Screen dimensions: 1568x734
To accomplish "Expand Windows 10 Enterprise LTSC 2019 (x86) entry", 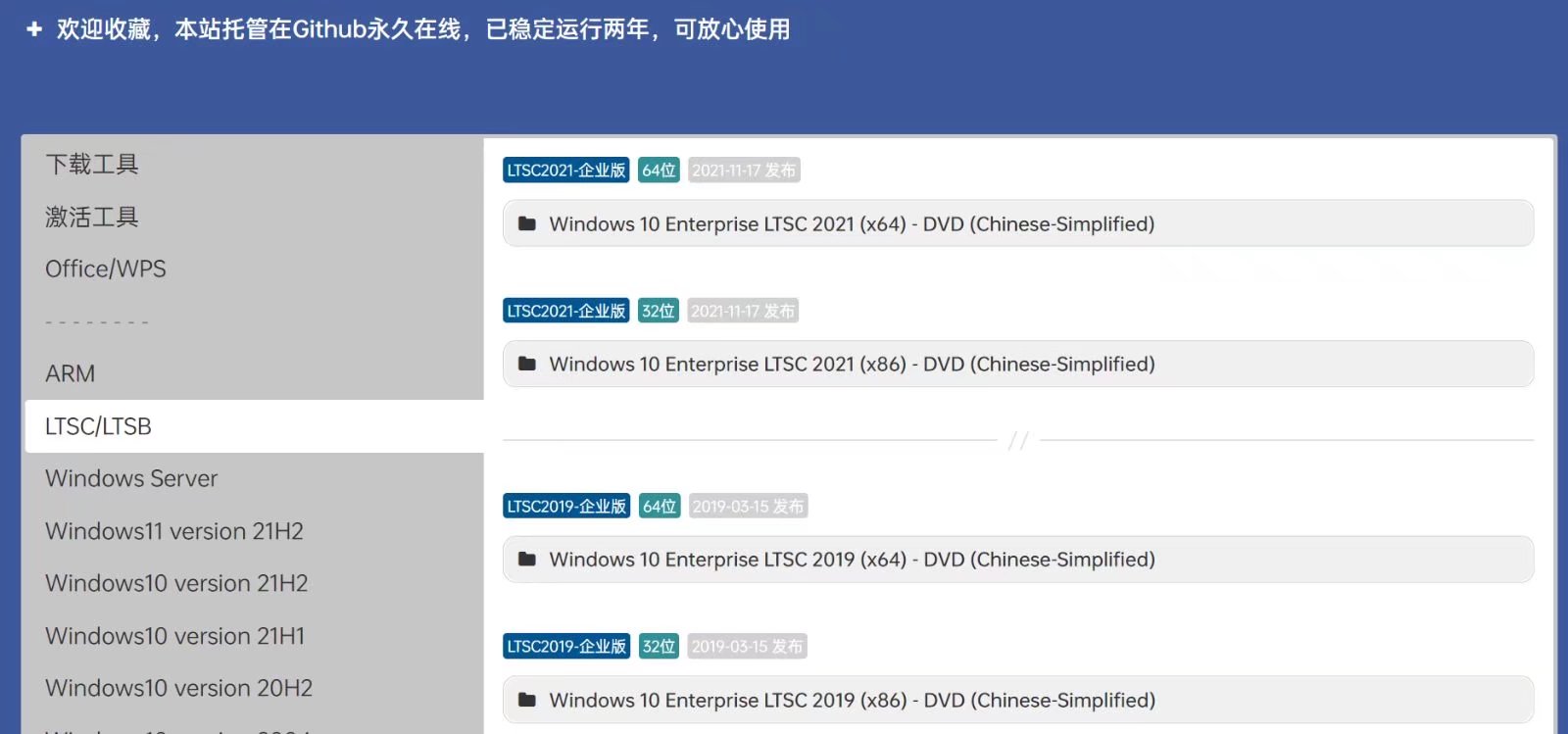I will point(851,700).
